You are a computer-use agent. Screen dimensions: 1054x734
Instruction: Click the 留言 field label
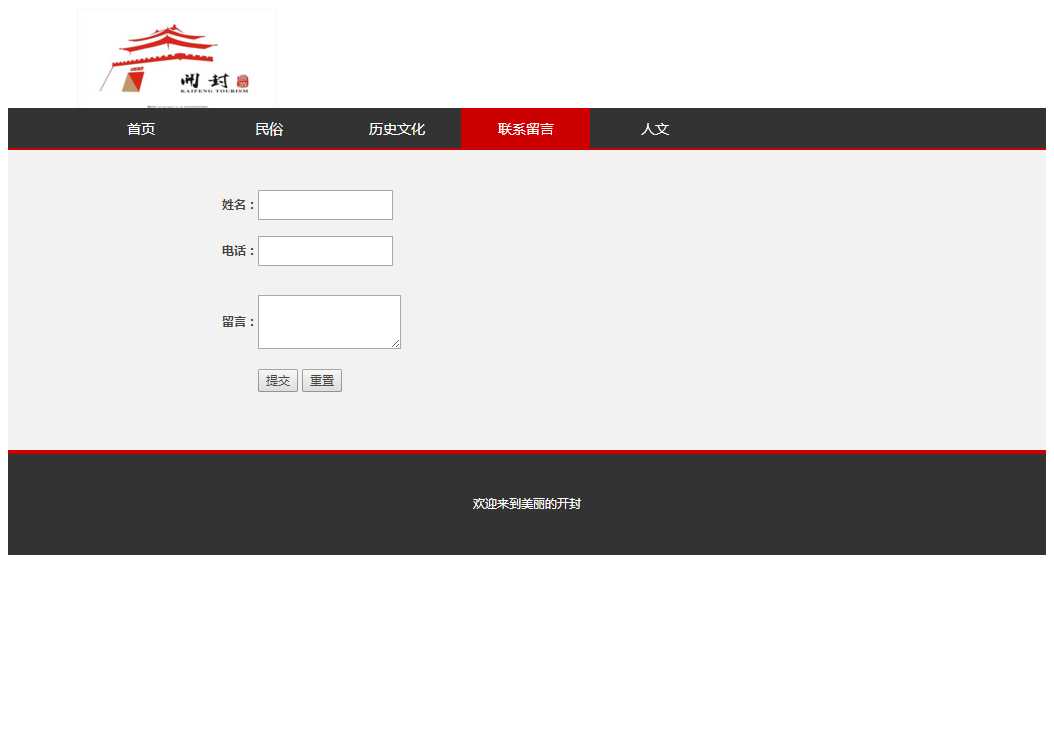pyautogui.click(x=237, y=322)
